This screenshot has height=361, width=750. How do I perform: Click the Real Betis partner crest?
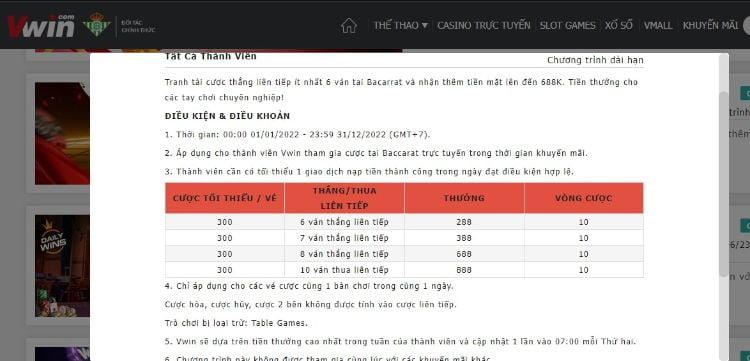(97, 24)
